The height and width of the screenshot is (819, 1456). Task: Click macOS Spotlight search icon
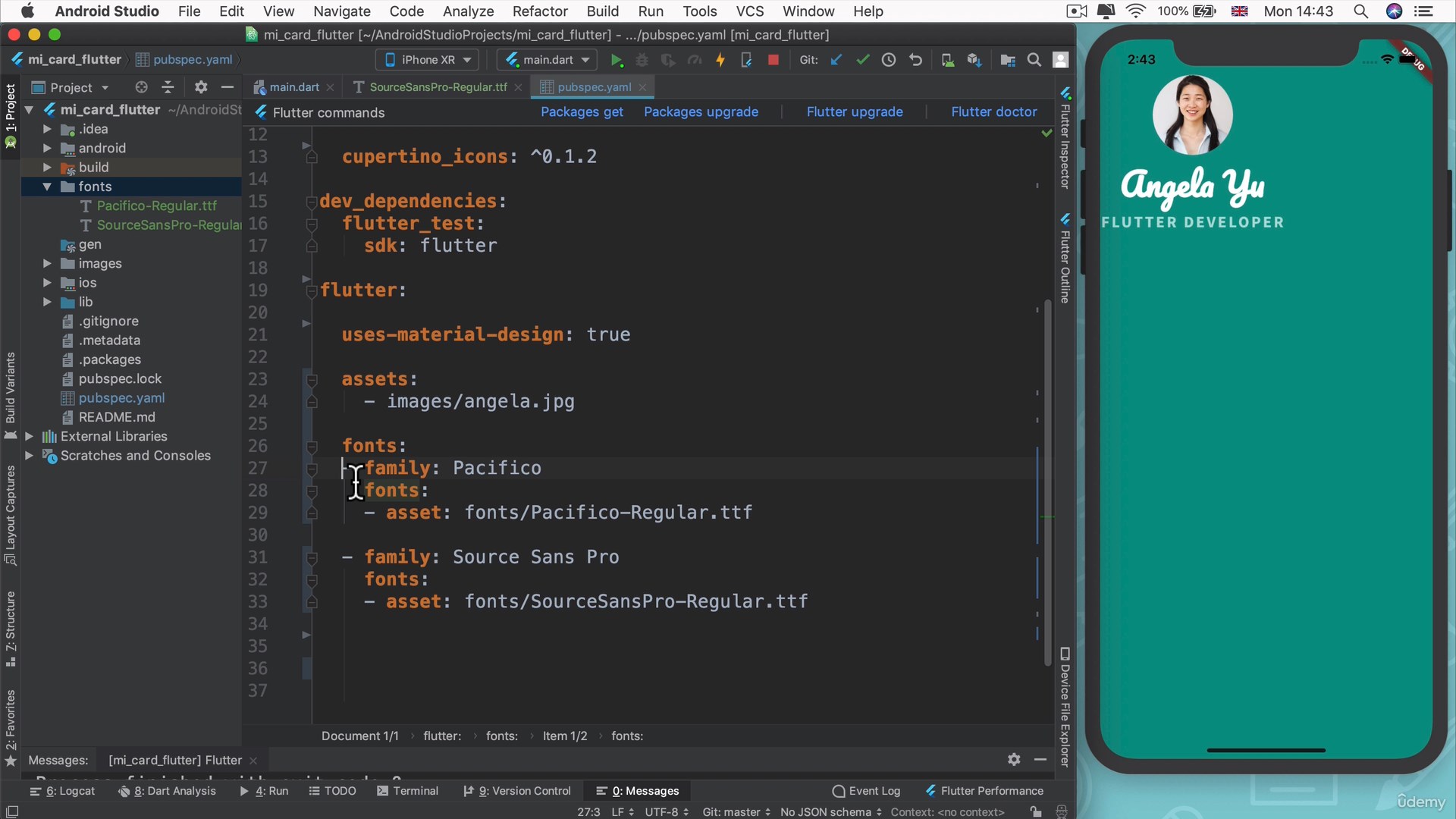1361,11
